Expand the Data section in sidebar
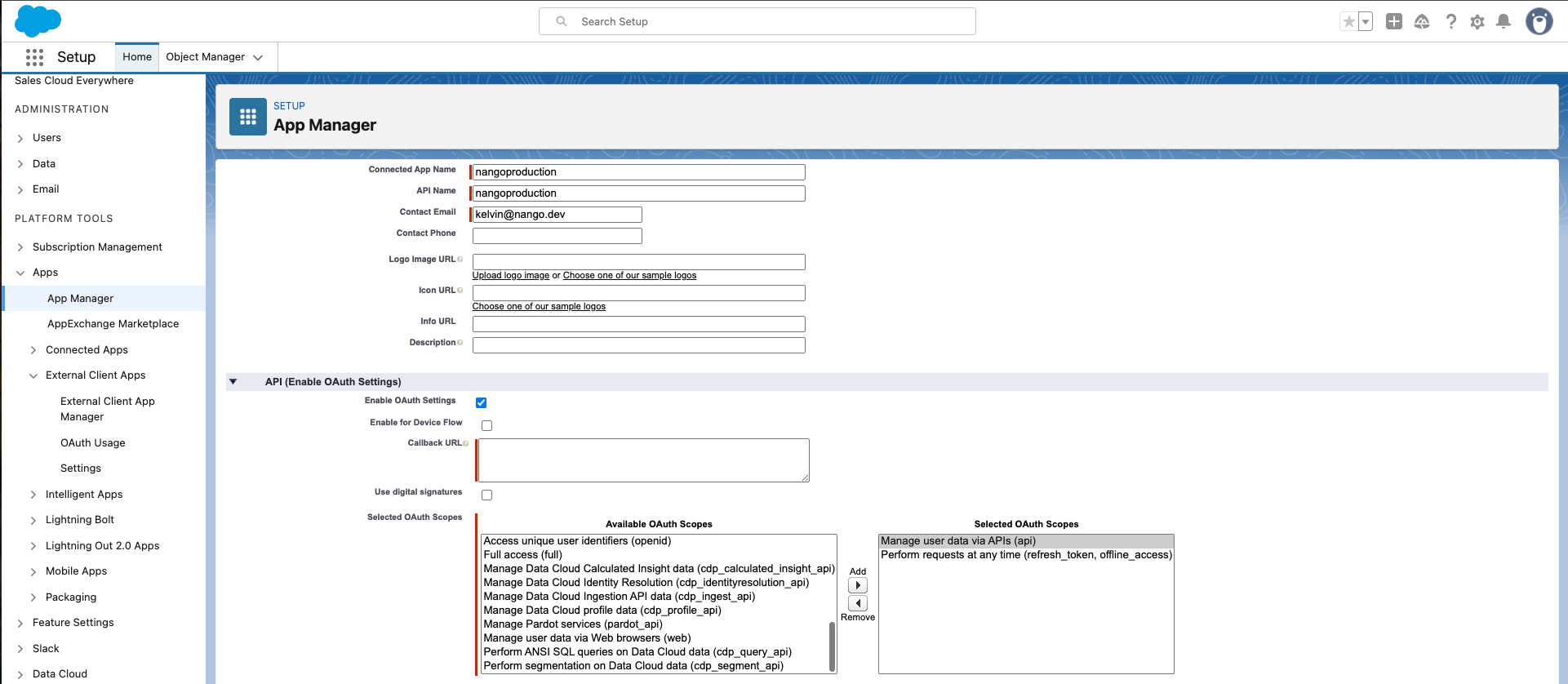This screenshot has height=684, width=1568. pyautogui.click(x=20, y=164)
